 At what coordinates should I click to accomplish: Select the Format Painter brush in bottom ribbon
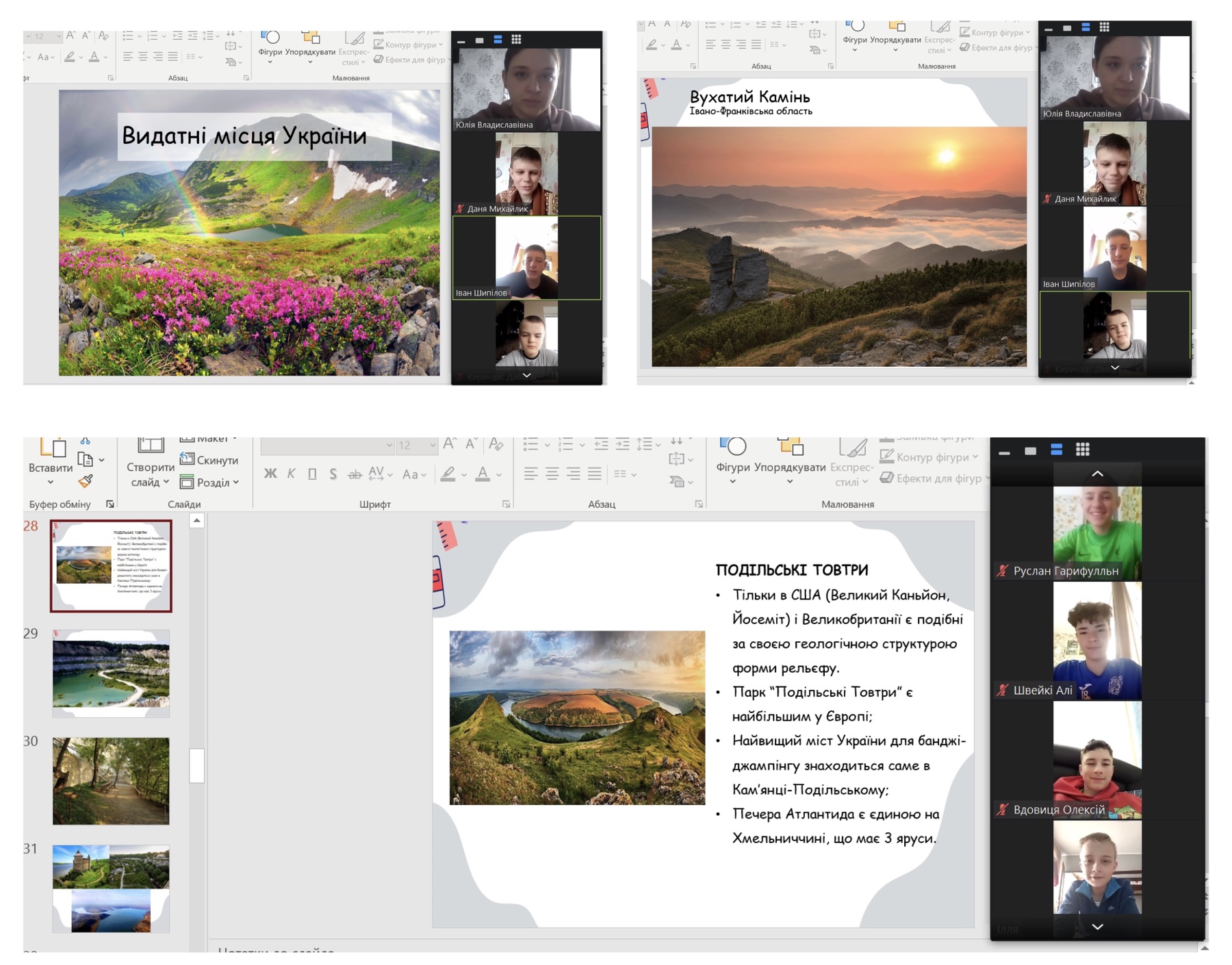pyautogui.click(x=86, y=481)
